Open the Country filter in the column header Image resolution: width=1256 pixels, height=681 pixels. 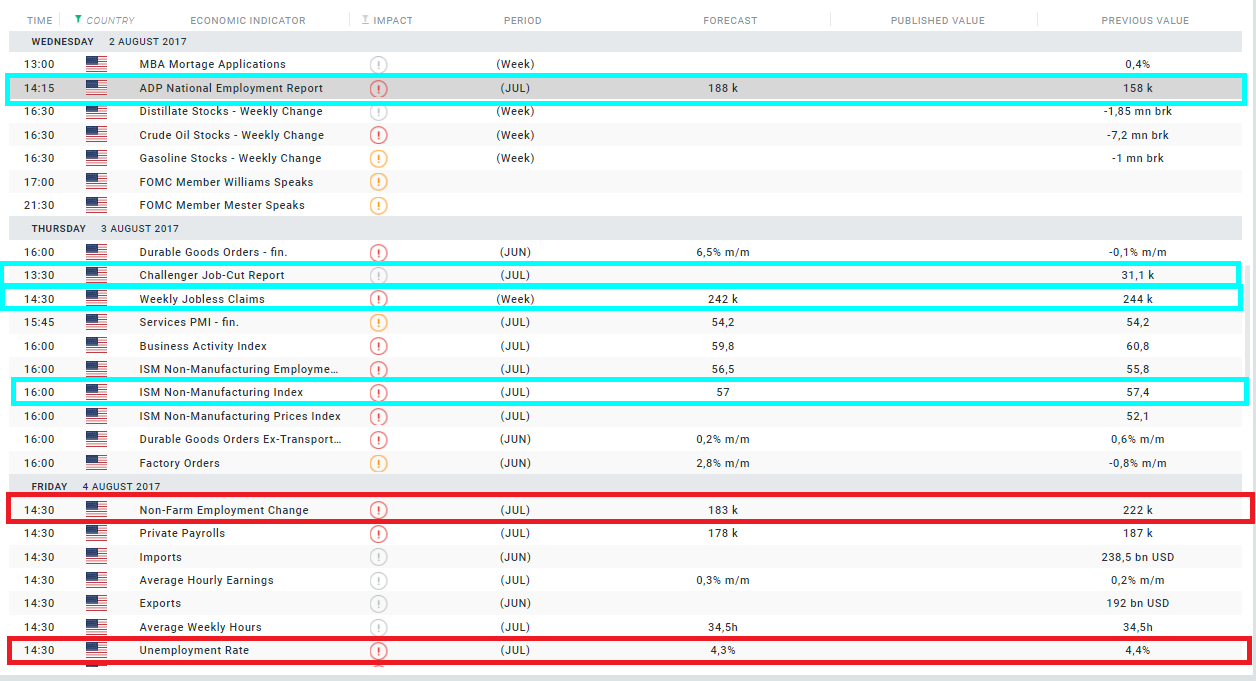pyautogui.click(x=105, y=20)
